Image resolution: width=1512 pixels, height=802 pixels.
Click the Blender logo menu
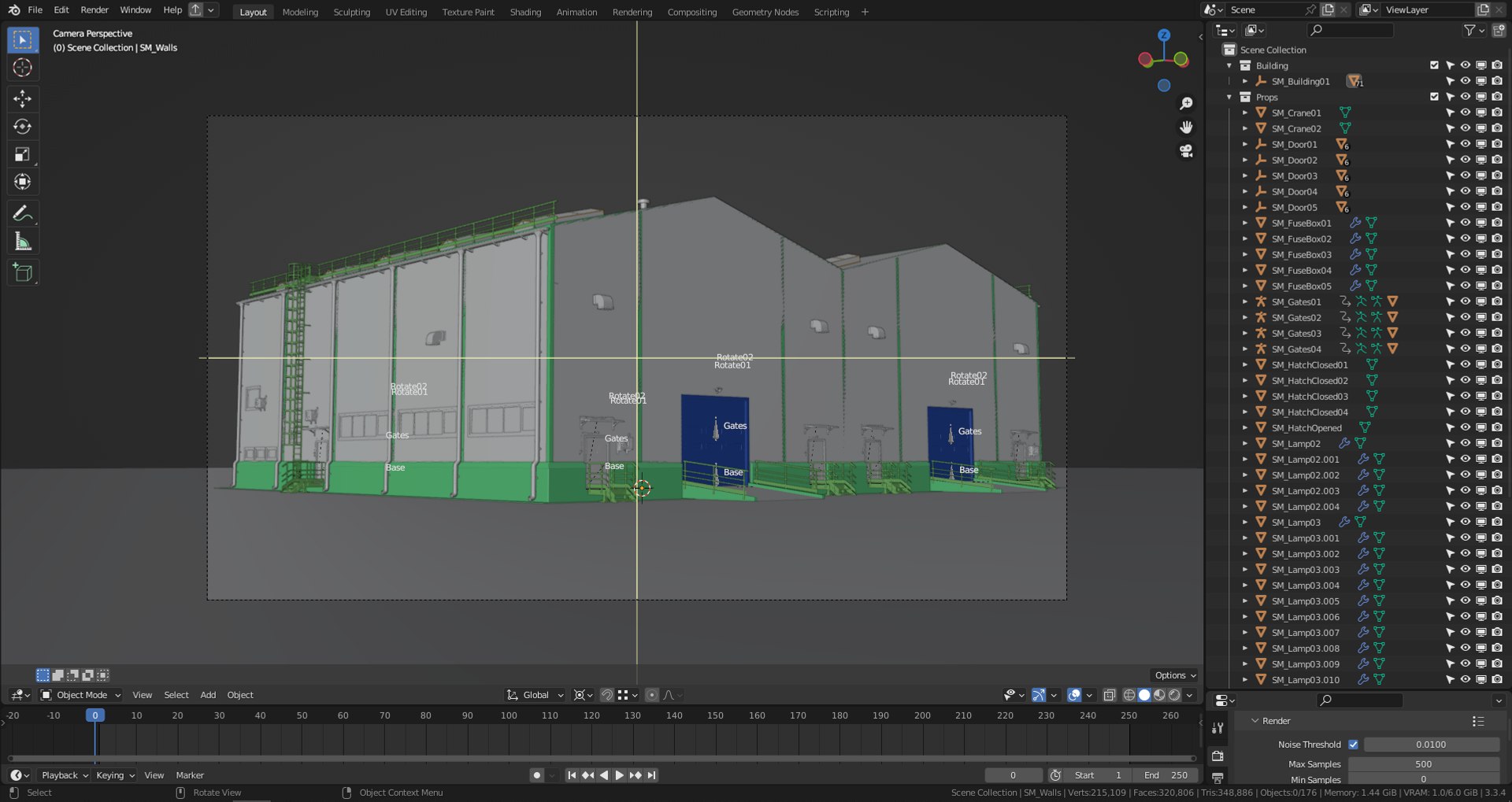point(13,10)
